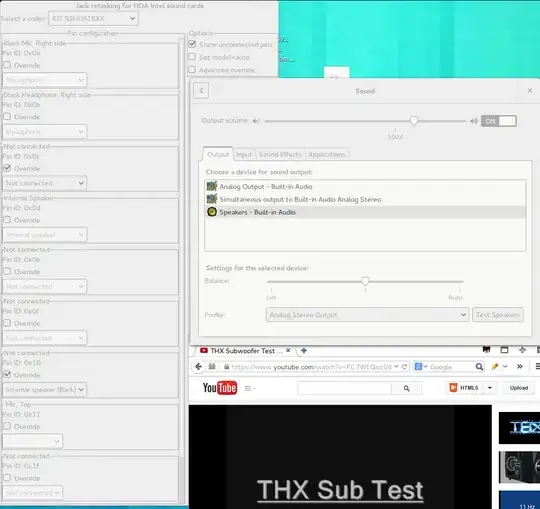Click the browser back arrow button

[x=198, y=367]
